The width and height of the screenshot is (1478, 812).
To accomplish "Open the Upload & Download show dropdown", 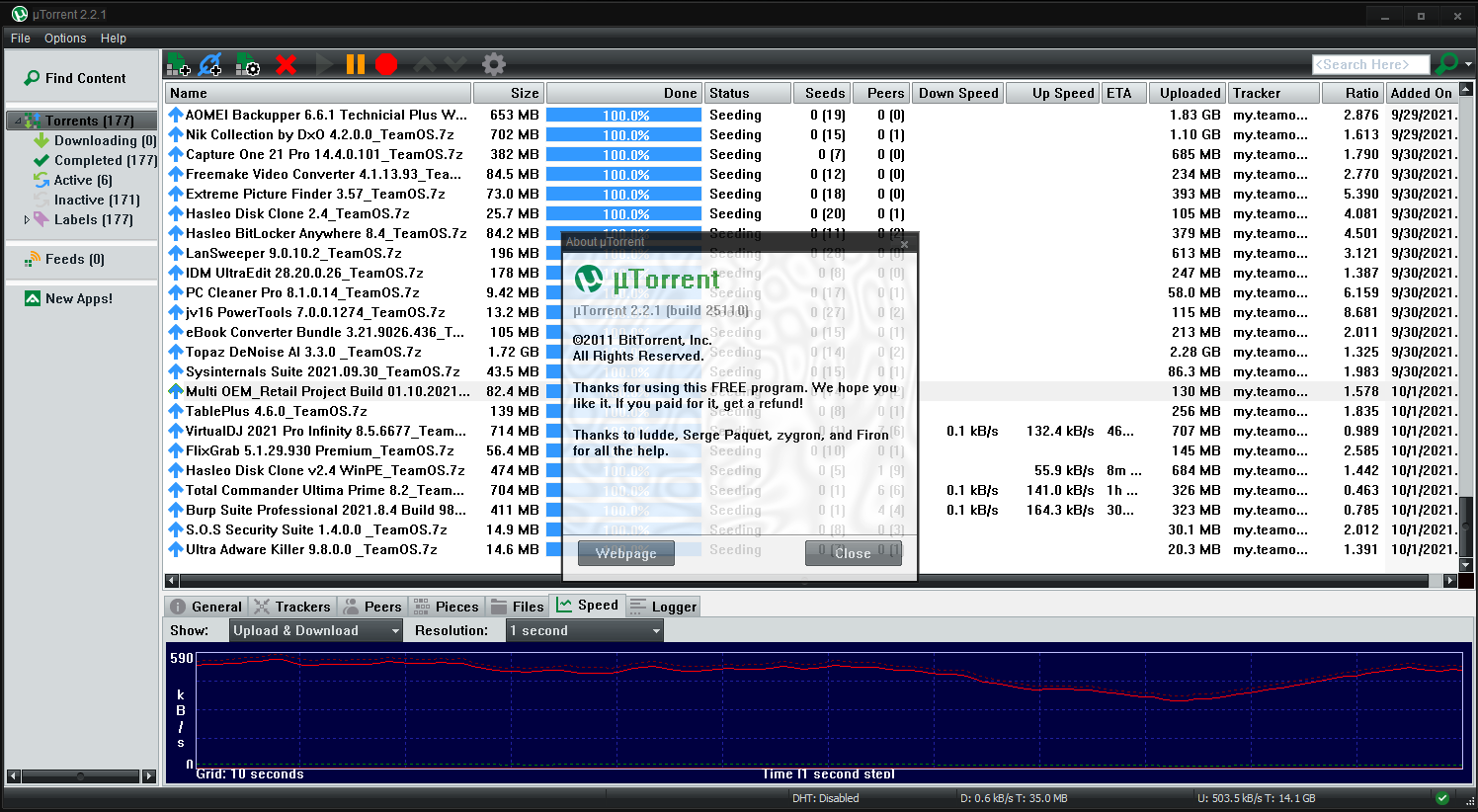I will point(316,630).
